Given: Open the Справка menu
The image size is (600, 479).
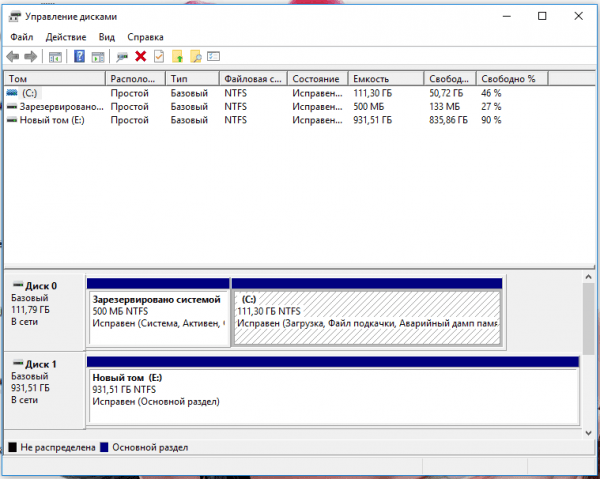Looking at the screenshot, I should coord(145,37).
